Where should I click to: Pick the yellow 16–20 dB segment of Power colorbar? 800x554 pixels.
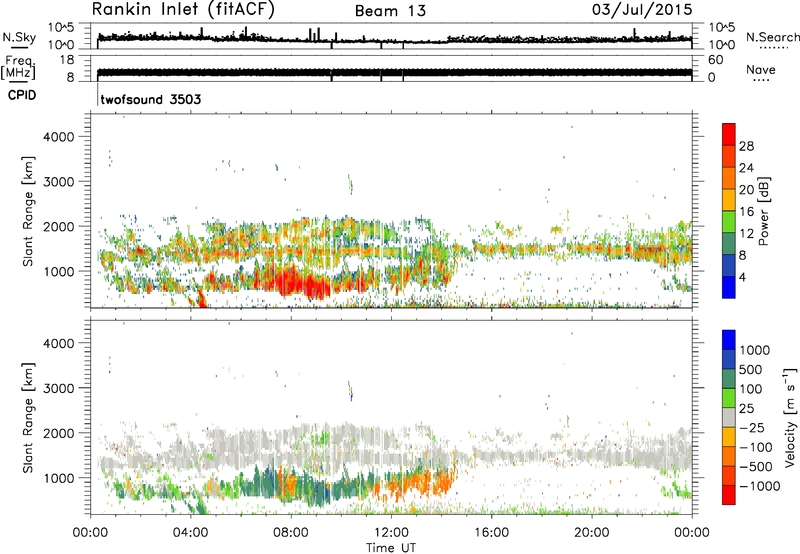(729, 200)
